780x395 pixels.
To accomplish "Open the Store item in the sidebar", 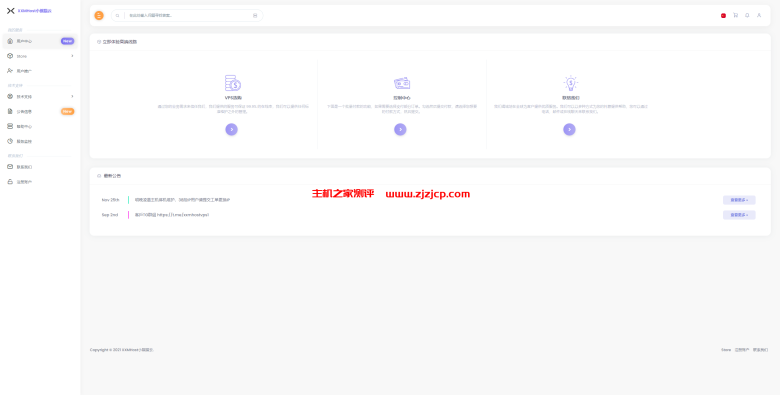I will click(x=40, y=56).
